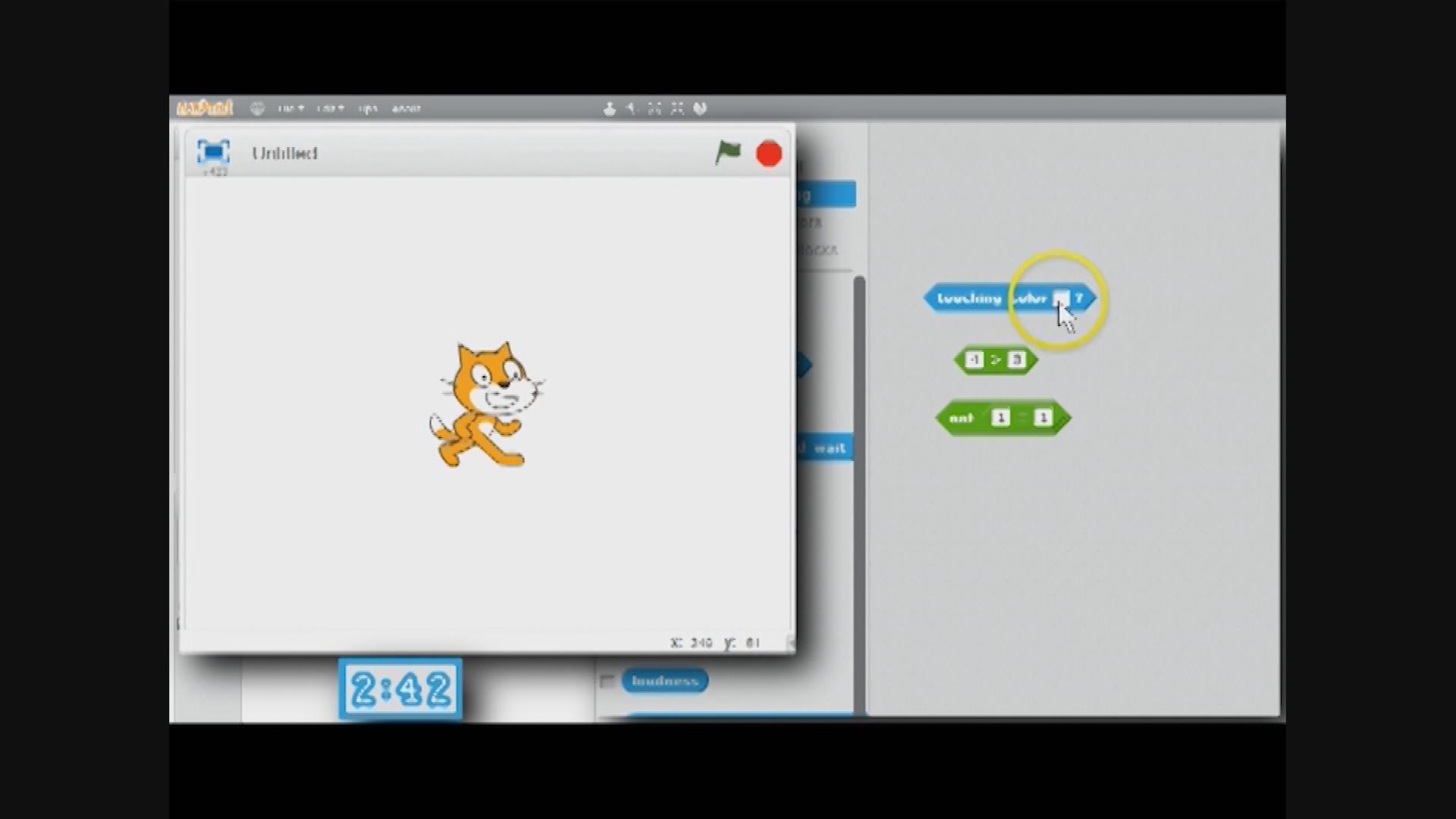Image resolution: width=1456 pixels, height=819 pixels.
Task: Click first input of greater-than block
Action: (x=974, y=360)
